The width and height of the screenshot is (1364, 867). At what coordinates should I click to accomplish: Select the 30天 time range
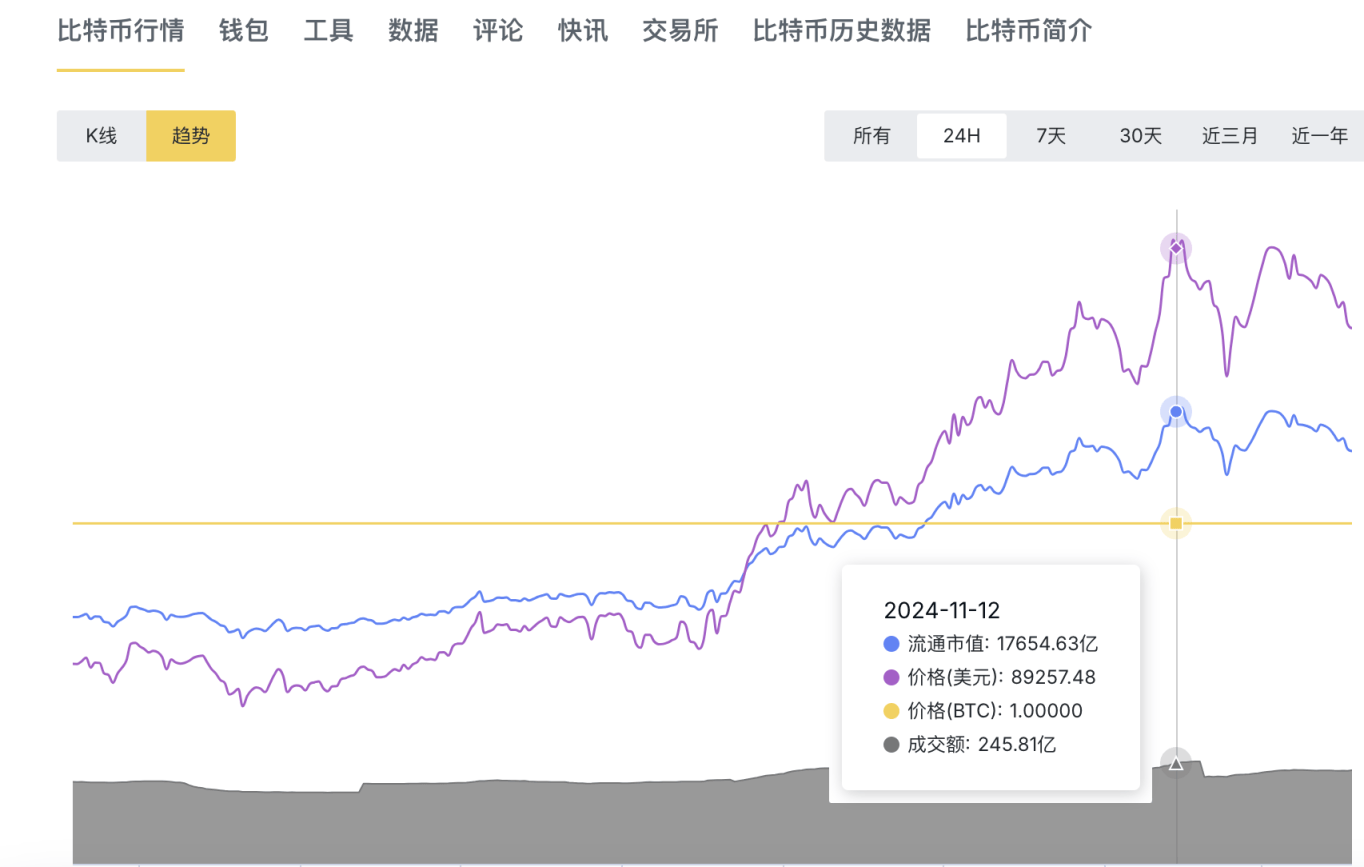(x=1141, y=136)
